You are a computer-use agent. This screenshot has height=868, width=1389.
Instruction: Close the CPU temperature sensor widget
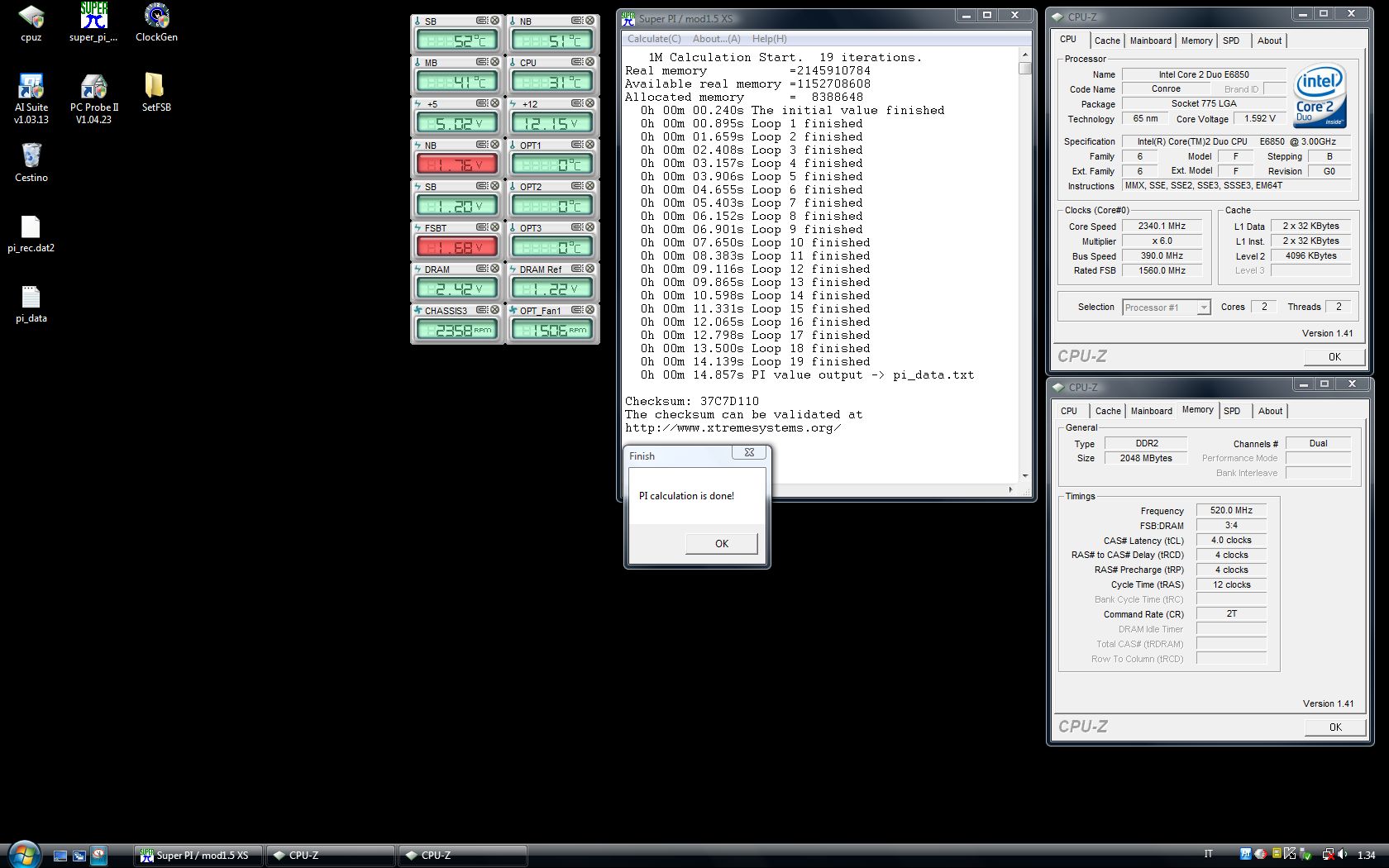tap(590, 62)
